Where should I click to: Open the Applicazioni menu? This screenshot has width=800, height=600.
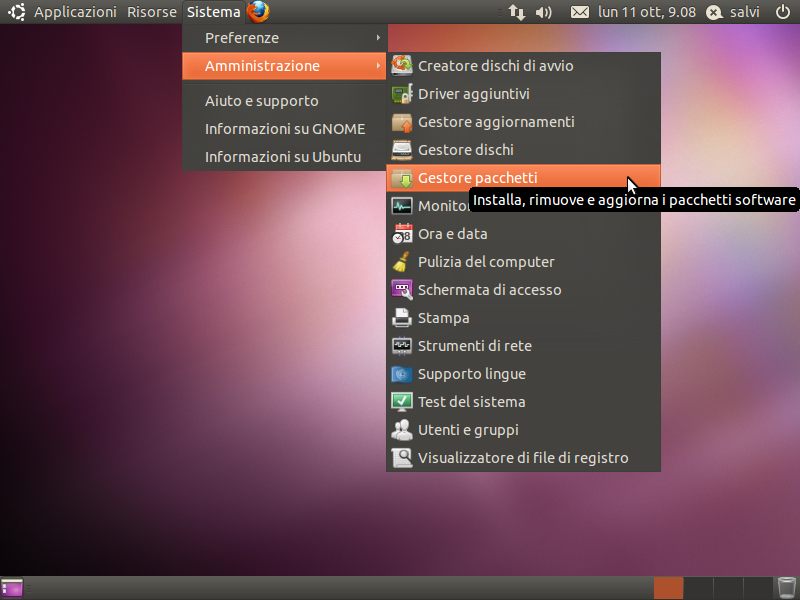[76, 12]
